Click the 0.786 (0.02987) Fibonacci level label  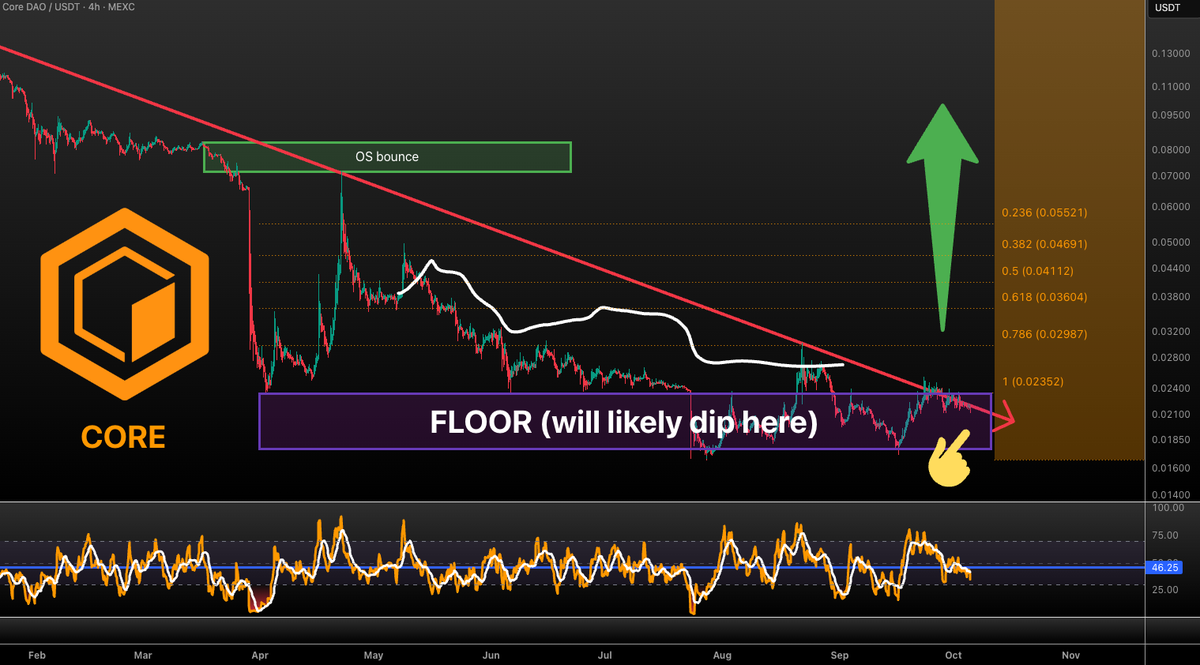pyautogui.click(x=1045, y=334)
